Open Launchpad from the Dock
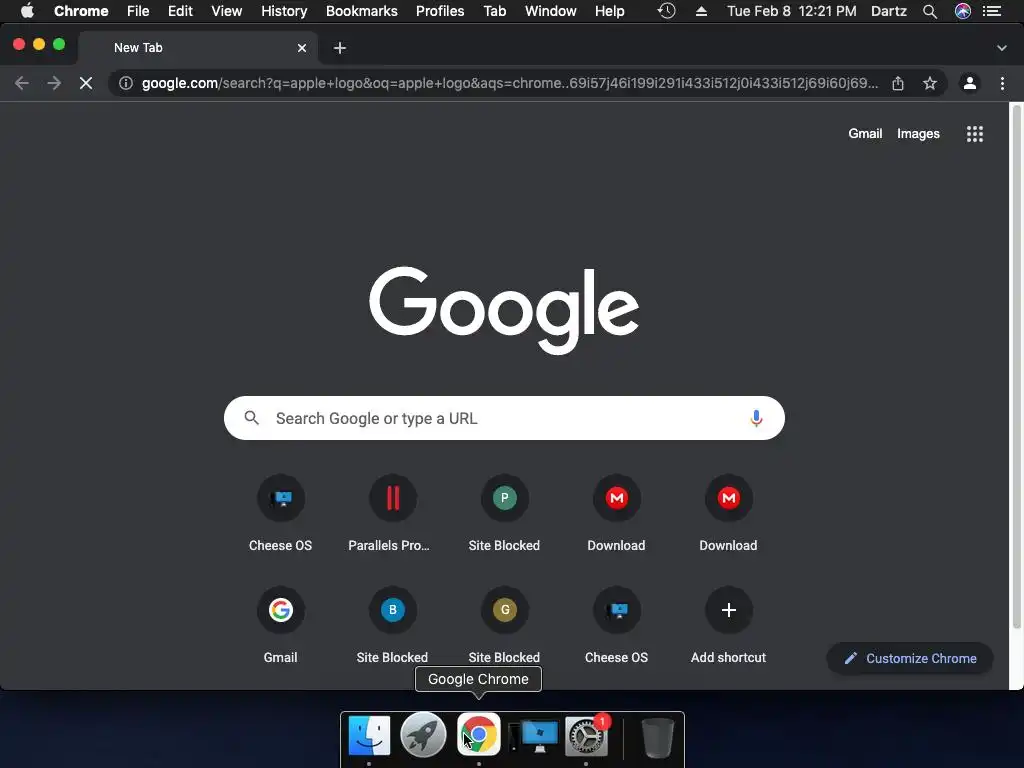The image size is (1024, 768). pos(423,735)
